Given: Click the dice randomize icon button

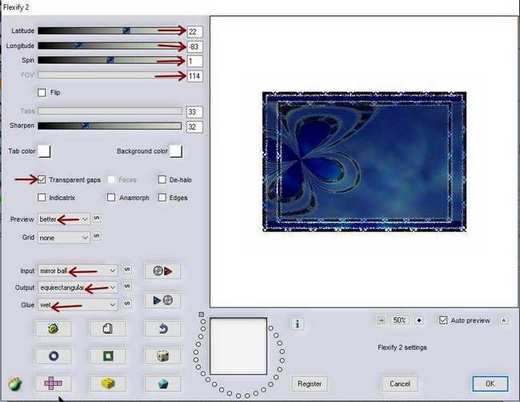Looking at the screenshot, I should coord(163,356).
